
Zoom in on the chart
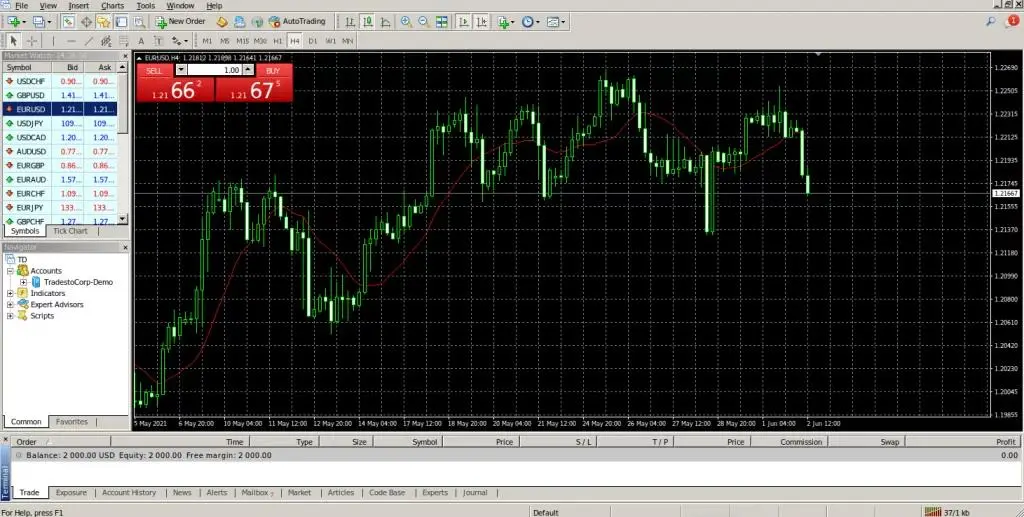[406, 22]
